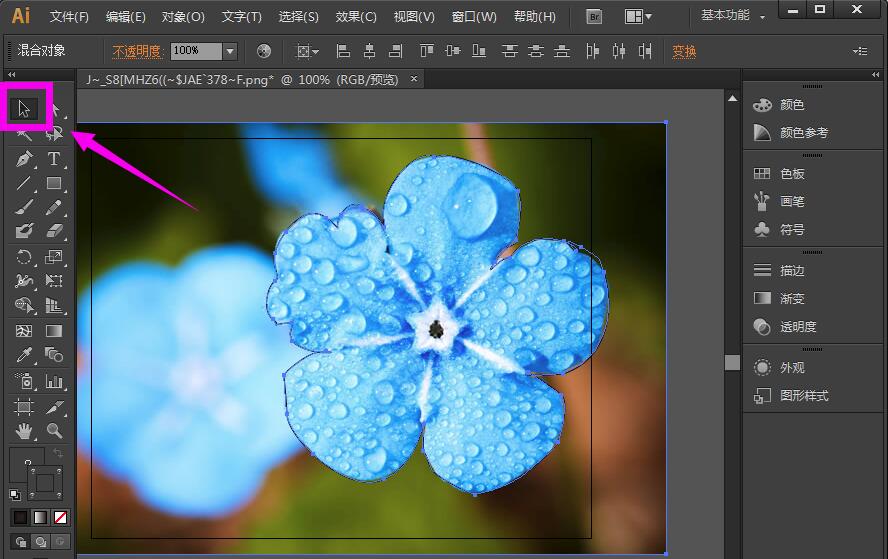The image size is (888, 559).
Task: Click the Bridge (Br) icon
Action: 593,17
